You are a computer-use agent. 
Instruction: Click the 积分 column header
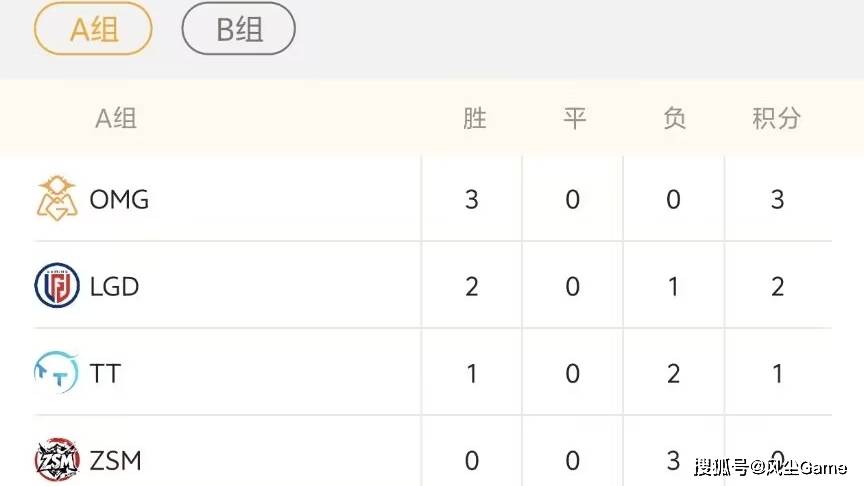point(777,119)
